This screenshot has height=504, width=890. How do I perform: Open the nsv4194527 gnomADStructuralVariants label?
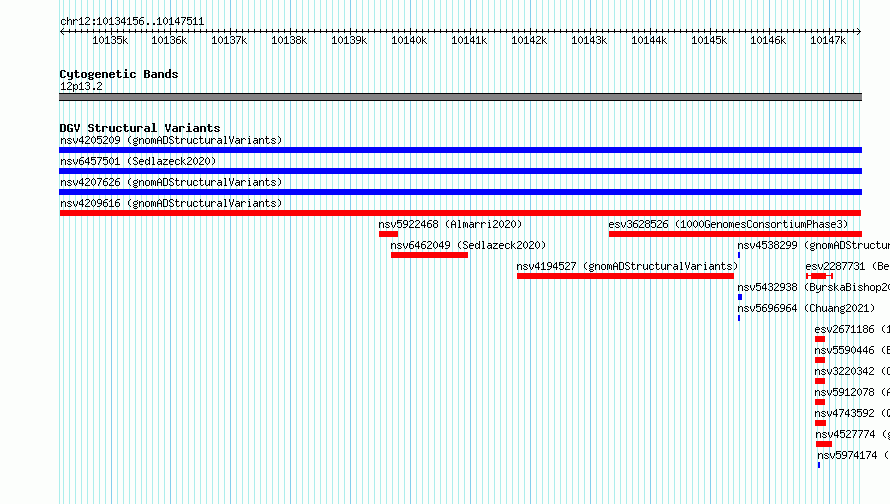pyautogui.click(x=627, y=266)
